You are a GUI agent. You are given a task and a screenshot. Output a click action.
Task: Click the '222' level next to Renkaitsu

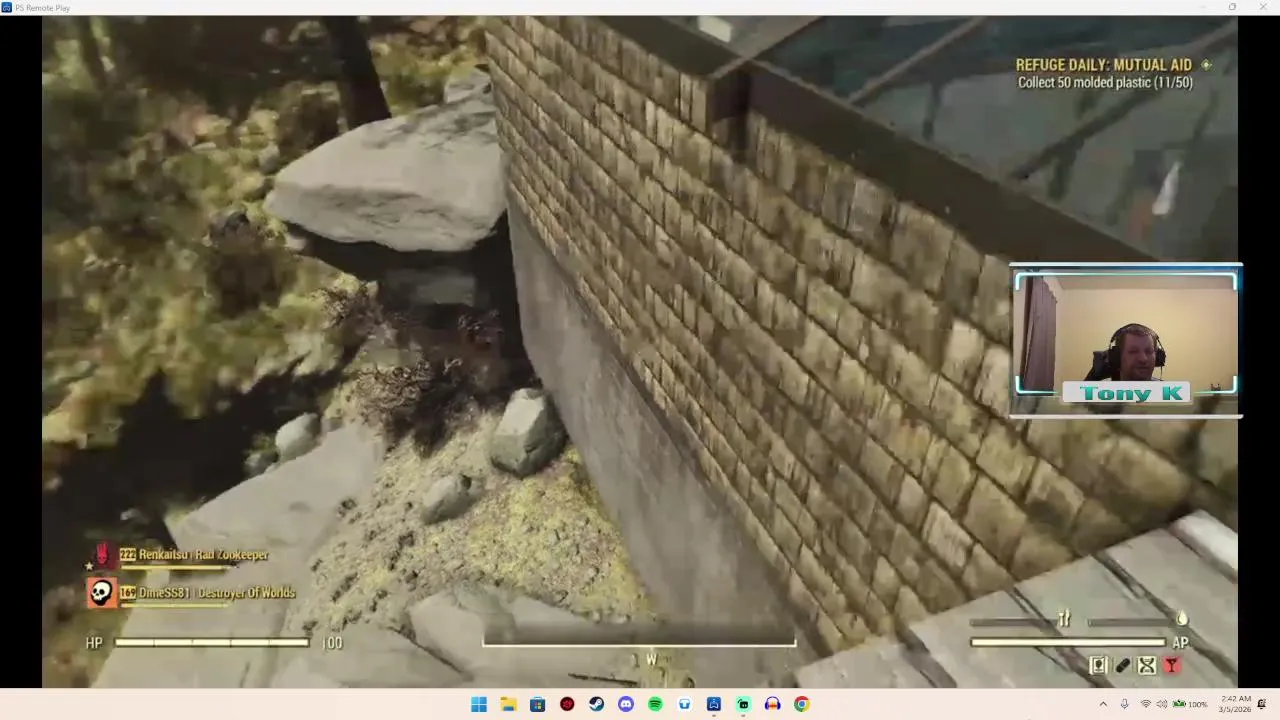coord(127,555)
